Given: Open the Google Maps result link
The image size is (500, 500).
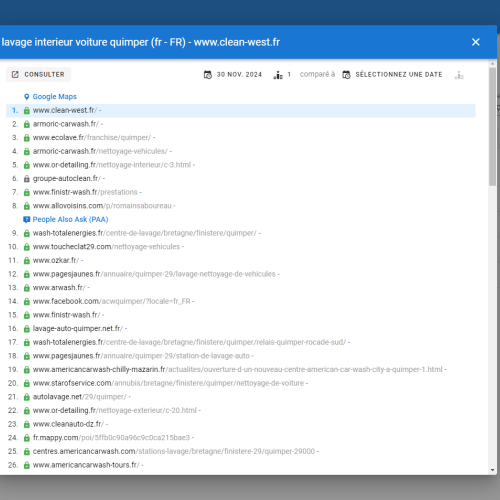Looking at the screenshot, I should 55,97.
